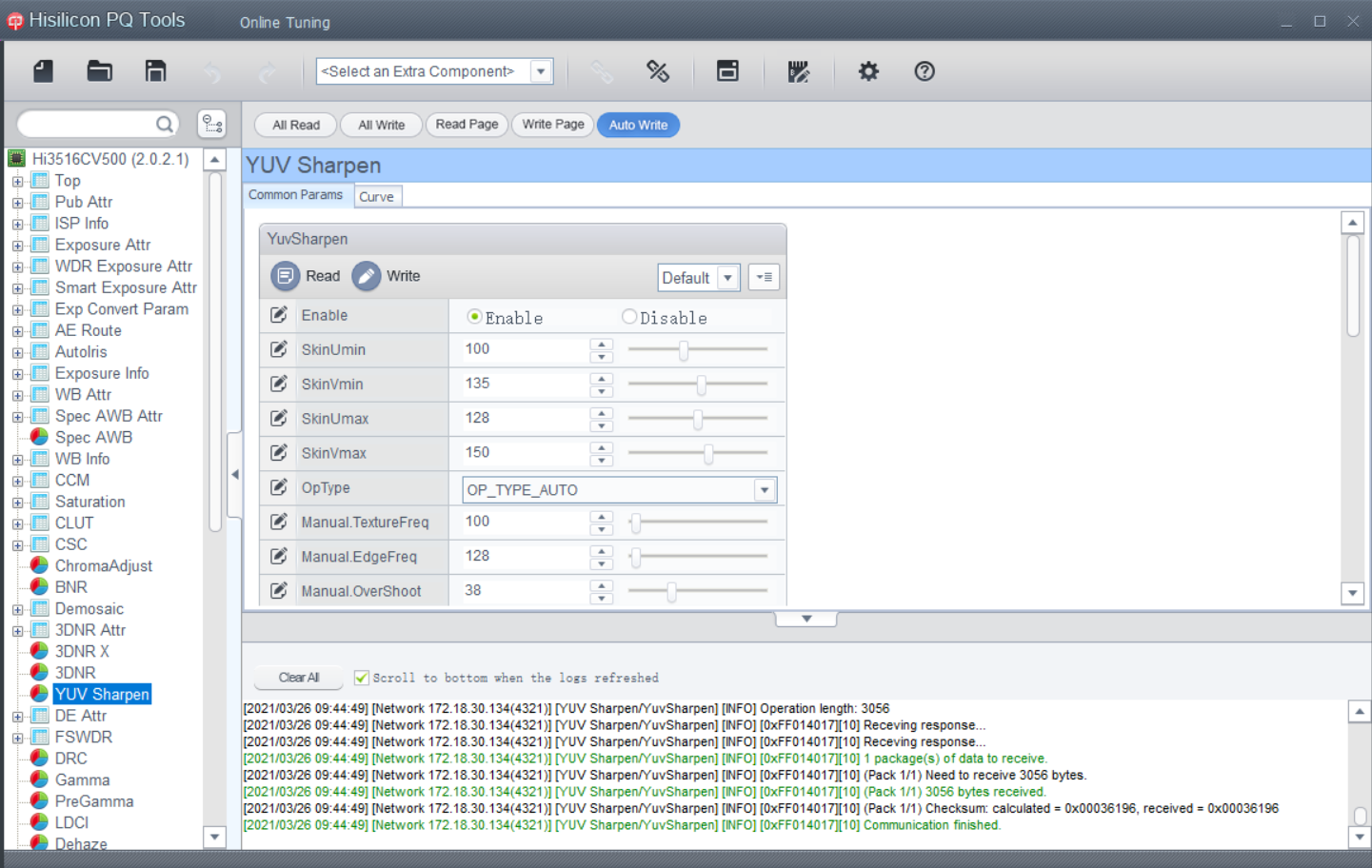Click the Manual.OverShoot slider handle

(671, 591)
